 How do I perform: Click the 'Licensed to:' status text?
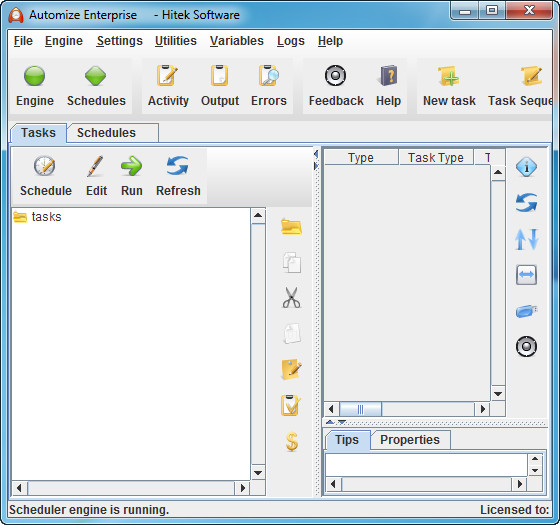click(514, 510)
